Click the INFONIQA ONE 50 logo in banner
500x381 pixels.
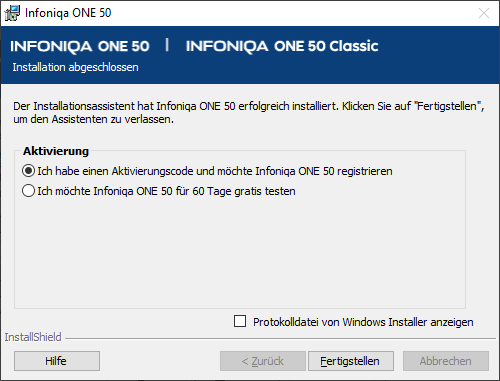(x=80, y=46)
